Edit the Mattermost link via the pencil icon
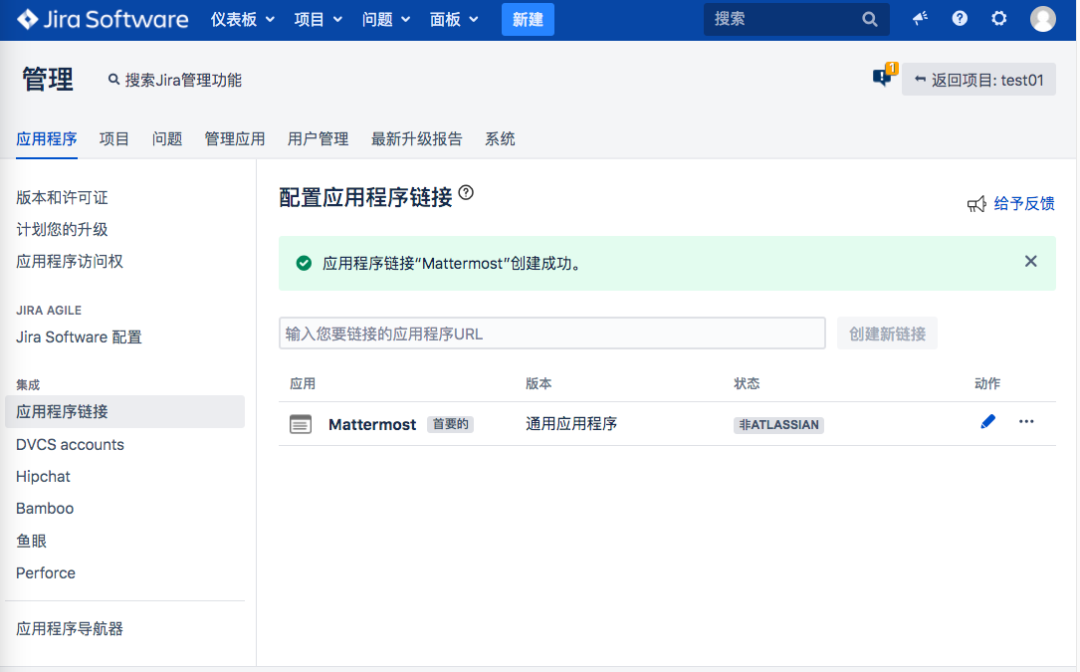This screenshot has width=1080, height=672. pyautogui.click(x=988, y=421)
